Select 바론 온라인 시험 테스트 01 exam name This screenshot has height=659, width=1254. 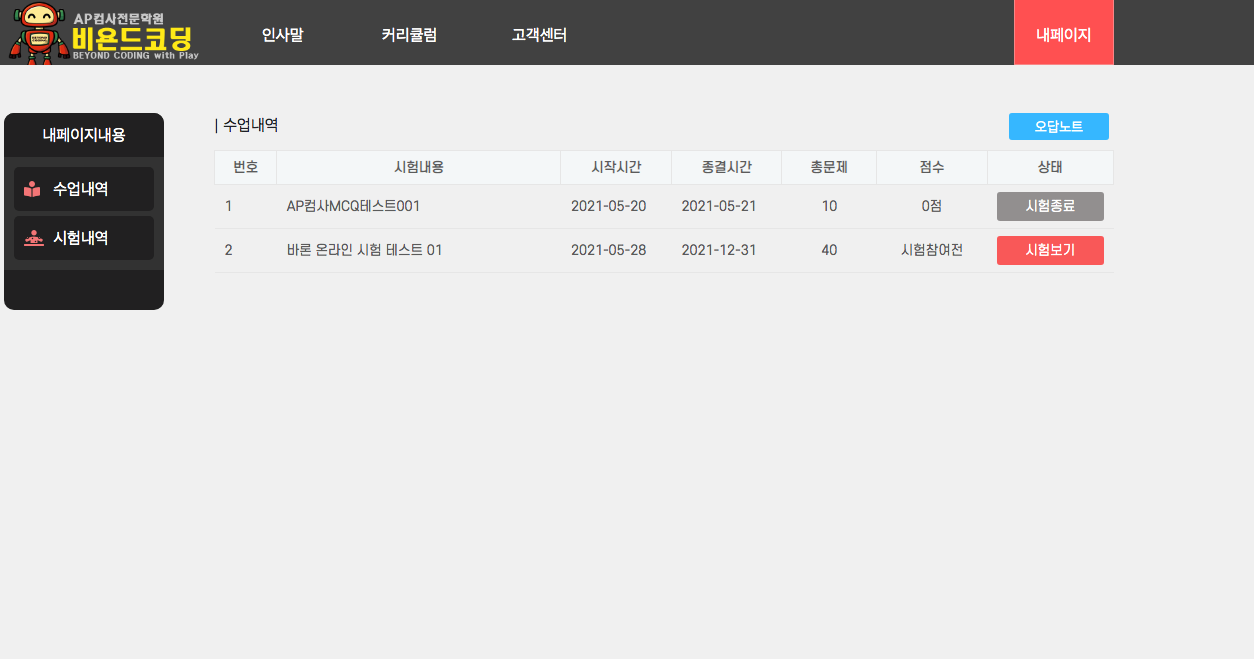pyautogui.click(x=364, y=250)
